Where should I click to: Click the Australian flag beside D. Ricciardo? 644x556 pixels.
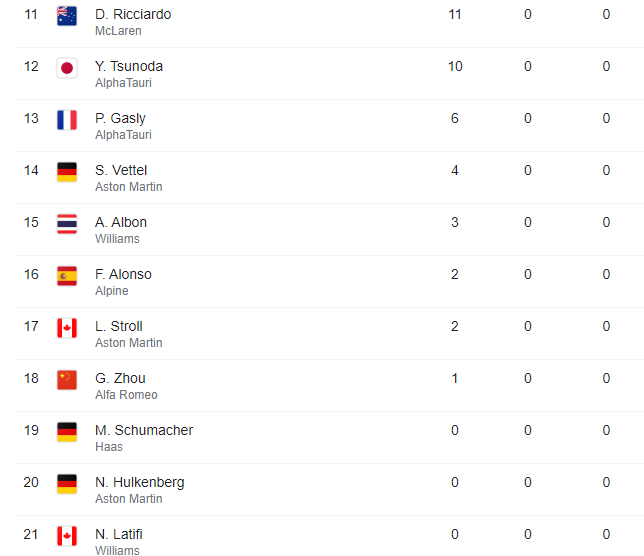67,16
